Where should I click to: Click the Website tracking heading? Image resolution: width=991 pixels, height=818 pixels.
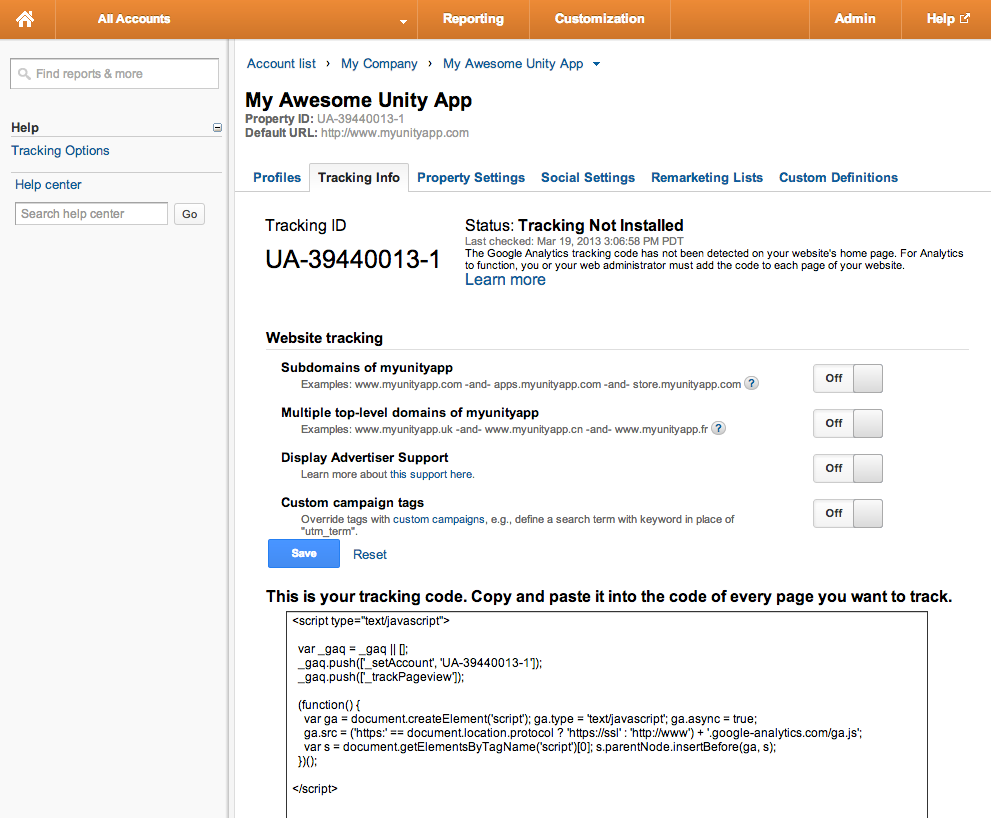point(324,338)
